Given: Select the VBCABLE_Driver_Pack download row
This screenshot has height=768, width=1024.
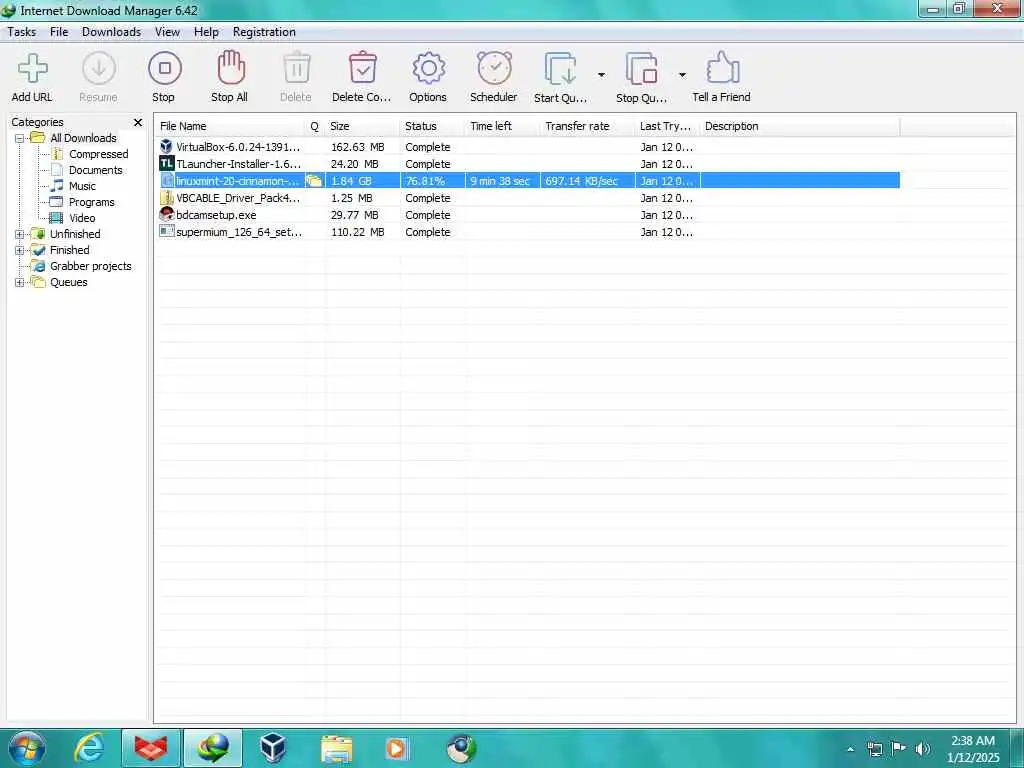Looking at the screenshot, I should point(528,198).
